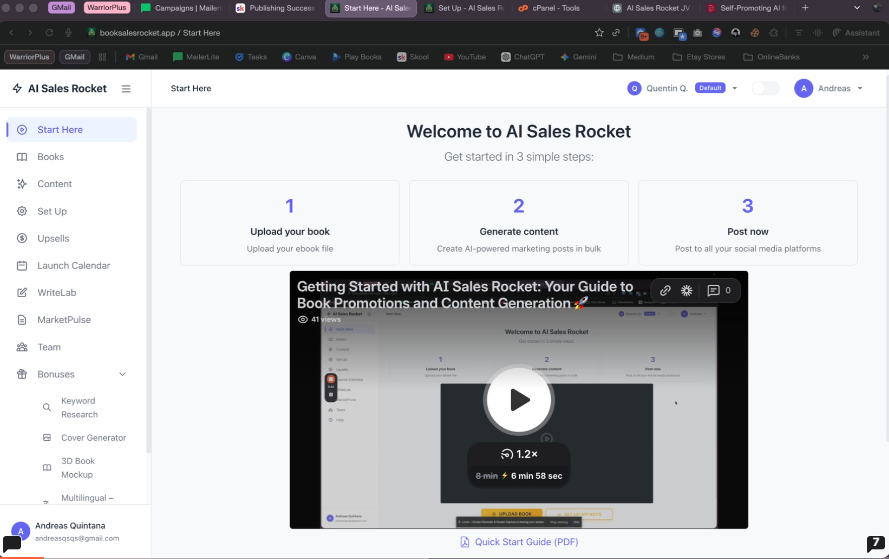Click the video title text

coord(465,295)
